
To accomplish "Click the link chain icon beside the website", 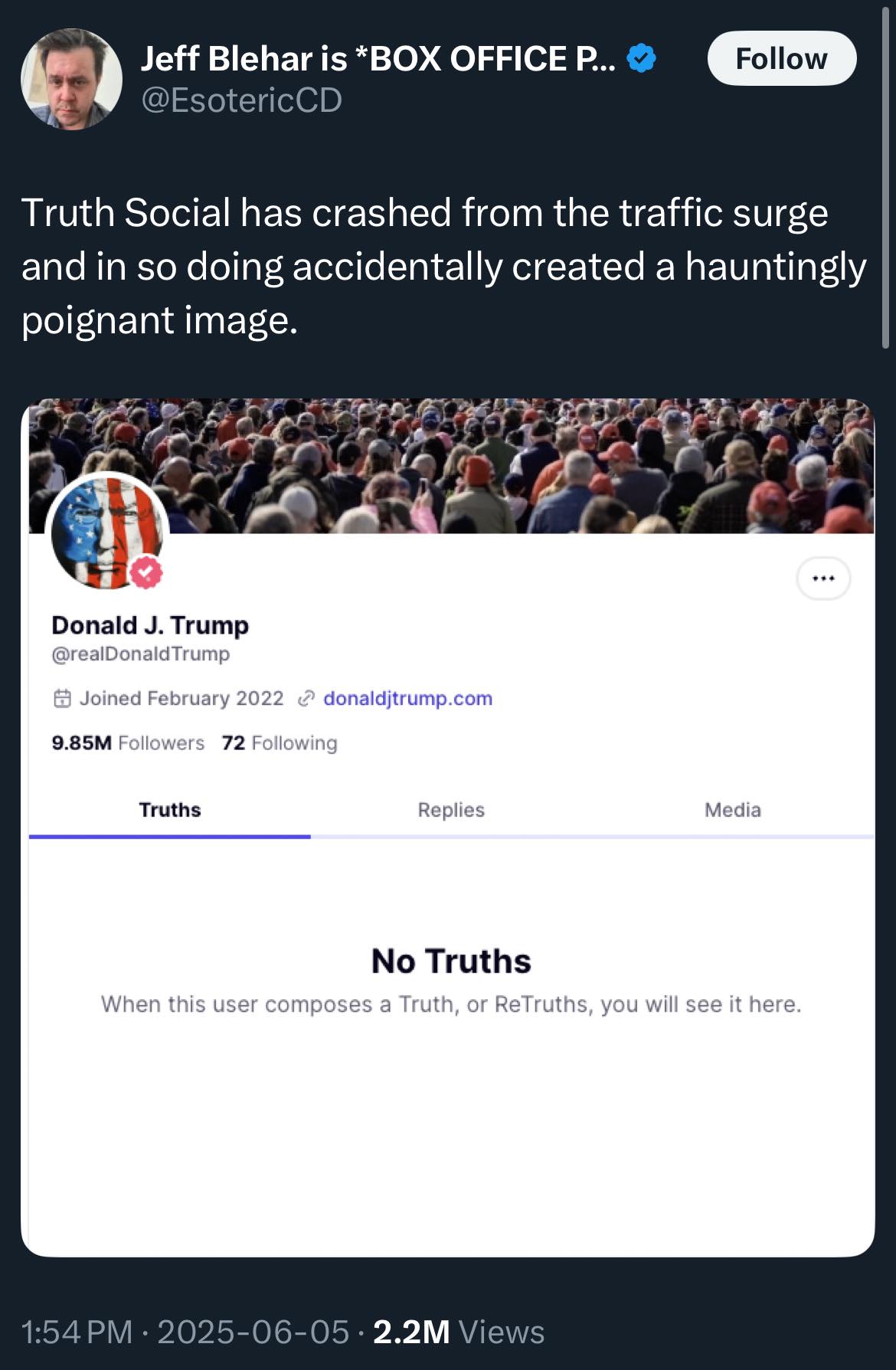I will point(306,699).
